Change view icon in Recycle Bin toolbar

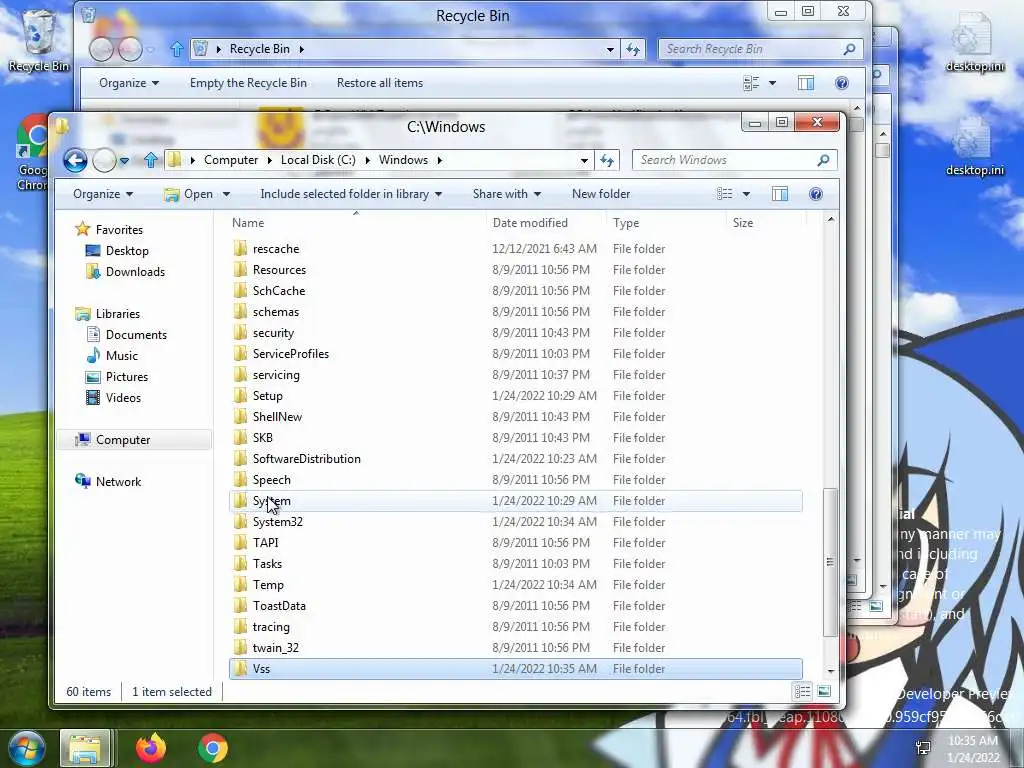pos(751,83)
